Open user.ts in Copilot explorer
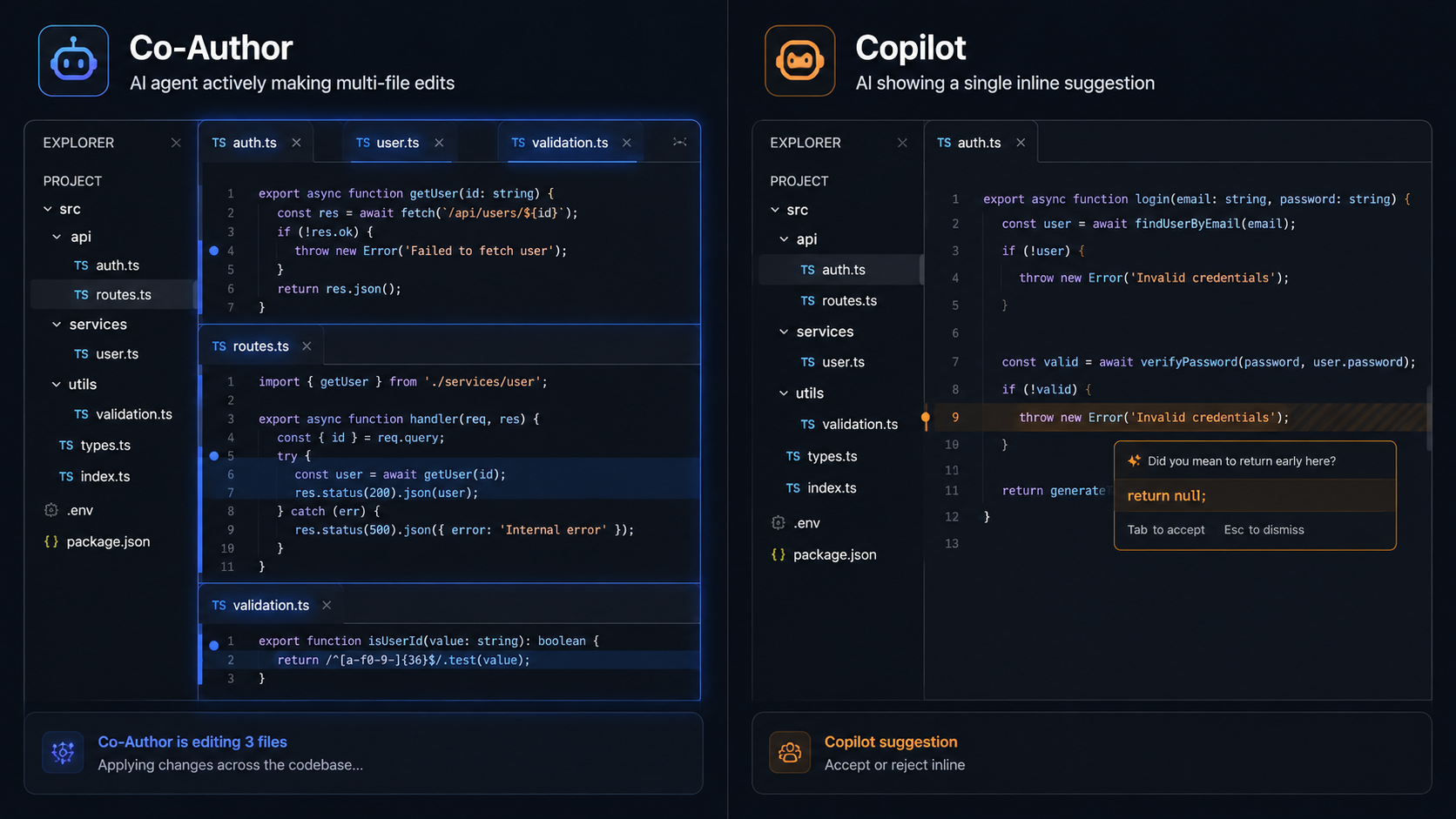 click(832, 362)
